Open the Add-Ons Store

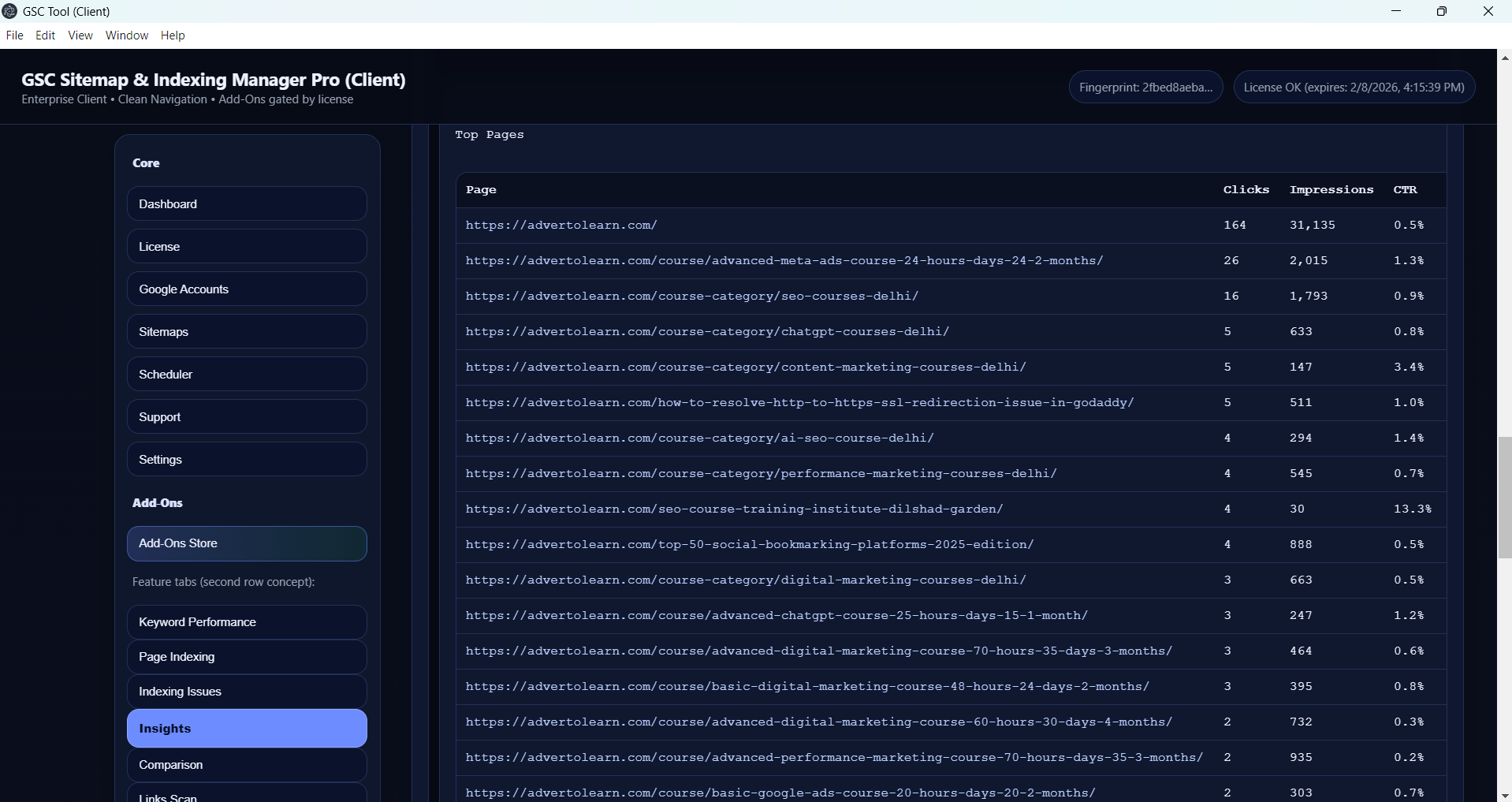pyautogui.click(x=246, y=544)
